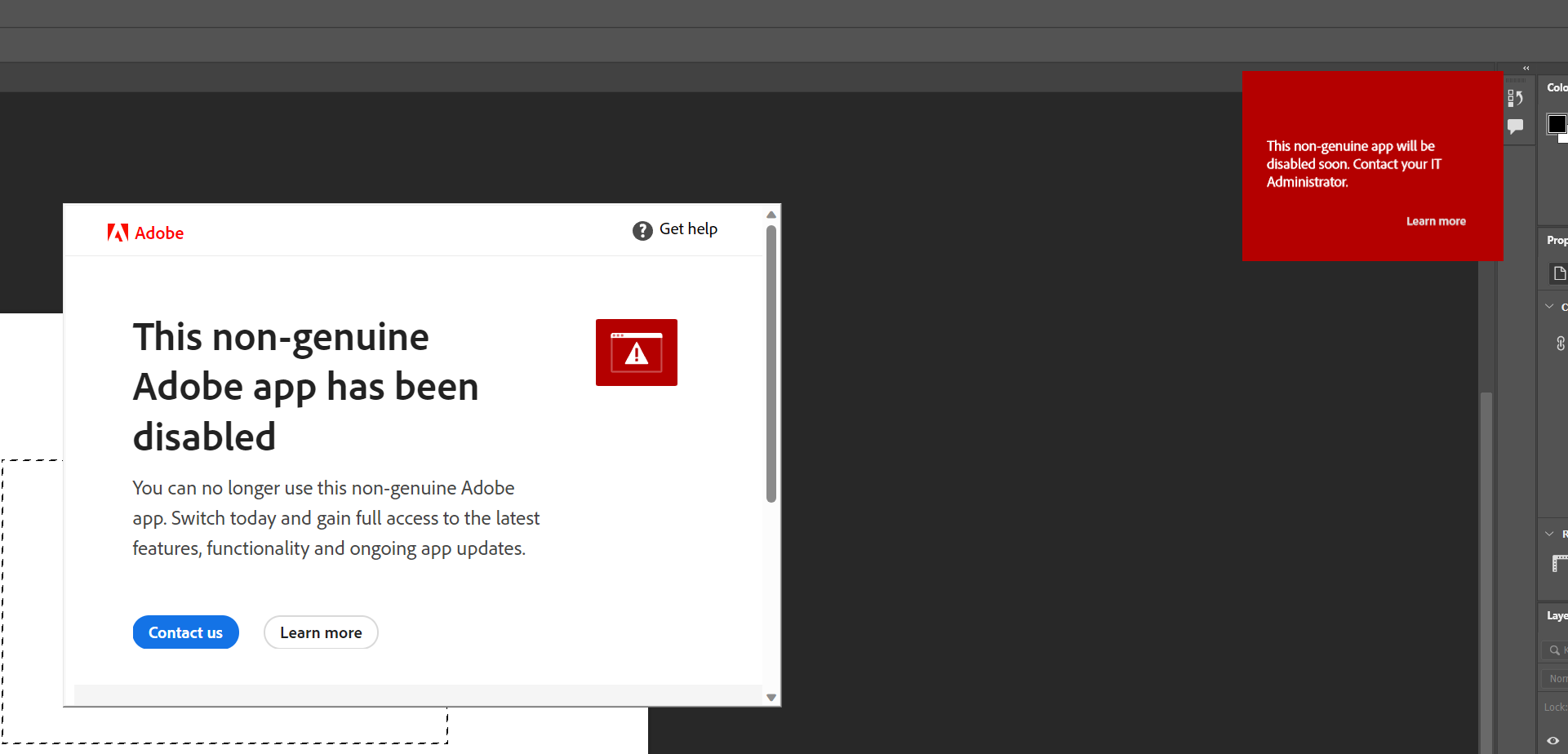Collapse the Canvas section chevron in Properties
Screen dimensions: 1568x754
tap(1549, 307)
